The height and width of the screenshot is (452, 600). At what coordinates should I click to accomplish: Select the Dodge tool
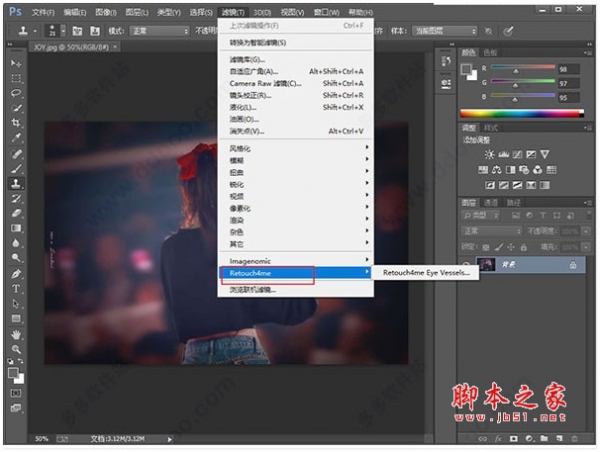(16, 258)
